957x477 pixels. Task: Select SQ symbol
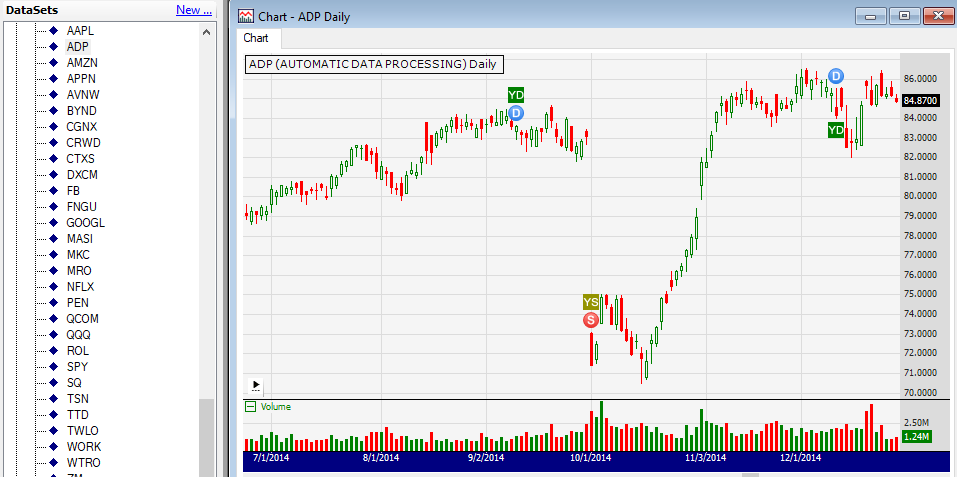pyautogui.click(x=74, y=382)
